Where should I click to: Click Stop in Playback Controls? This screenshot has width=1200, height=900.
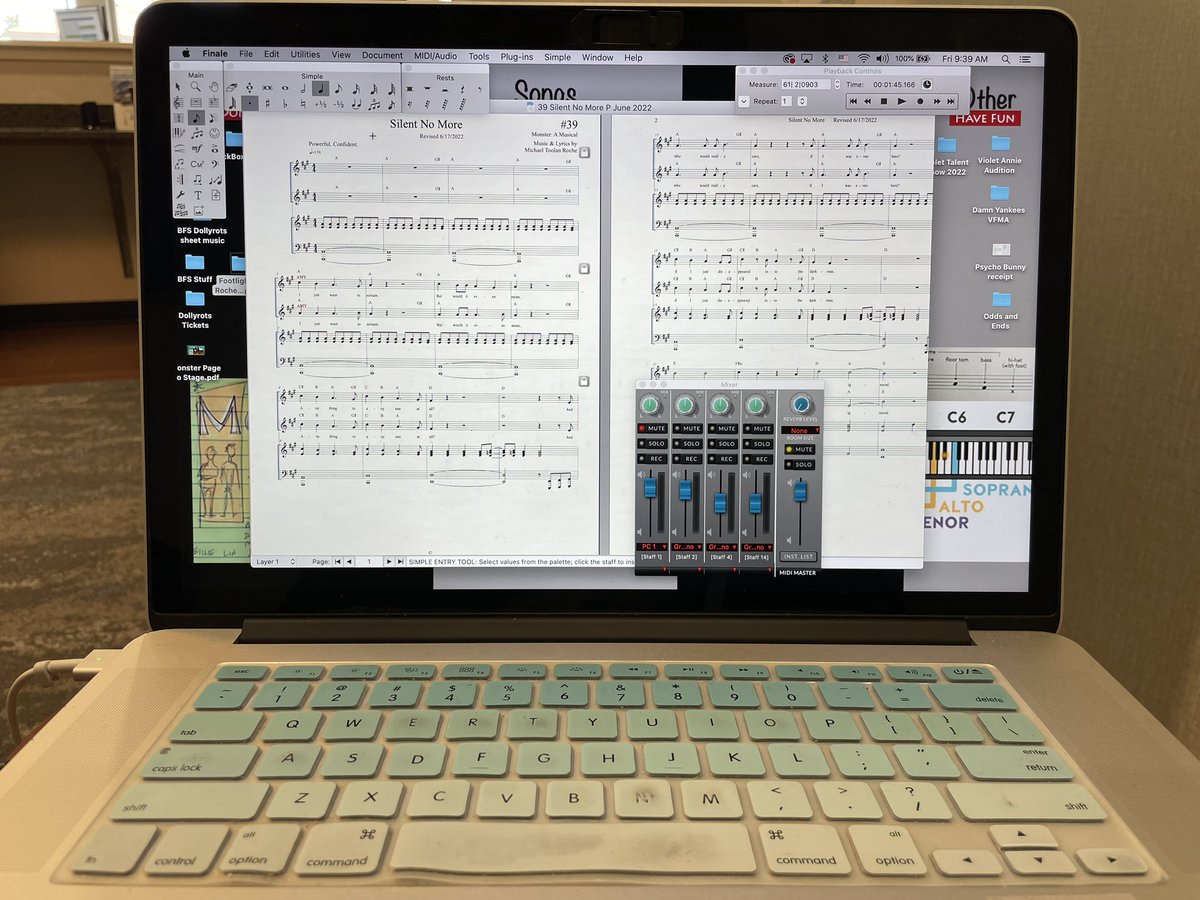click(883, 102)
